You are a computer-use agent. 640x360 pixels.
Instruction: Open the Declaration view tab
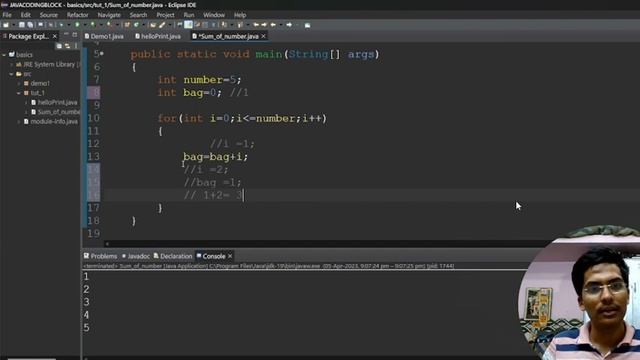[173, 256]
